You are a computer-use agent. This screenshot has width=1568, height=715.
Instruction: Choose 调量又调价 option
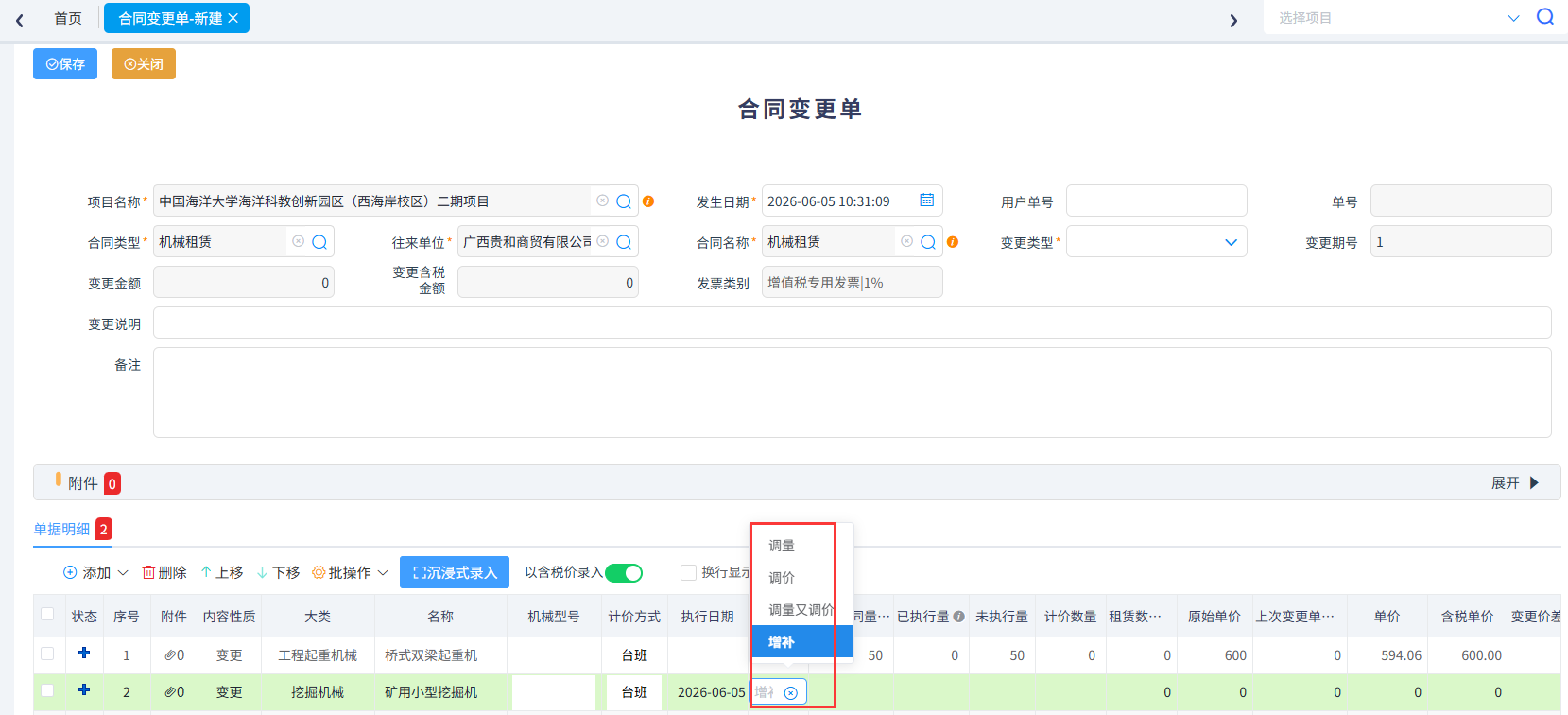pyautogui.click(x=802, y=610)
